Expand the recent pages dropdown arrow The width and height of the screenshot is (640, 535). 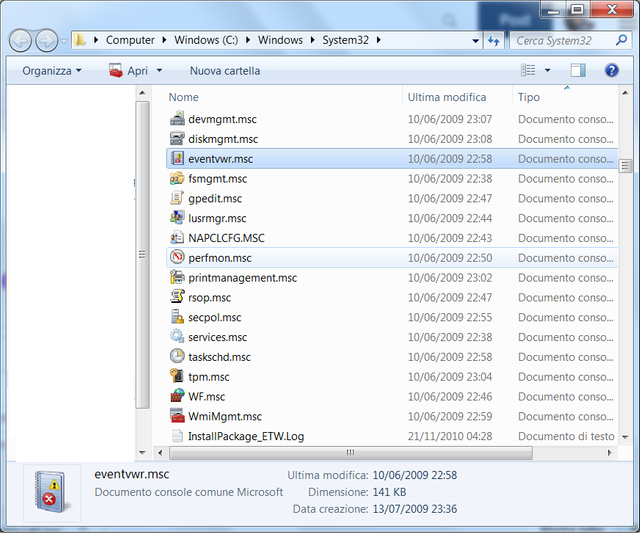click(64, 41)
